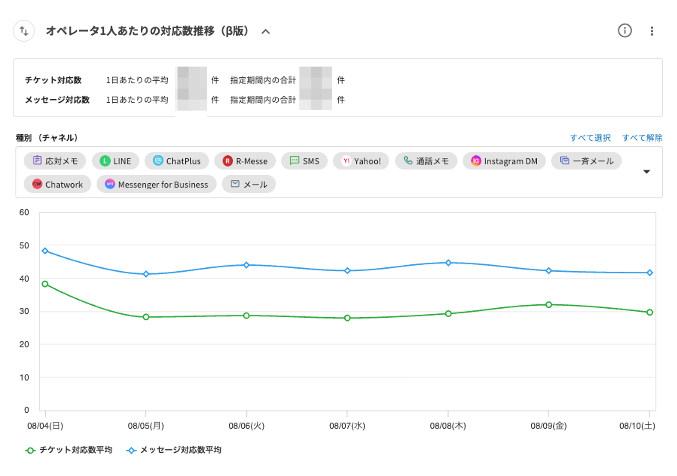Image resolution: width=677 pixels, height=476 pixels.
Task: Open the info circle icon
Action: 625,31
